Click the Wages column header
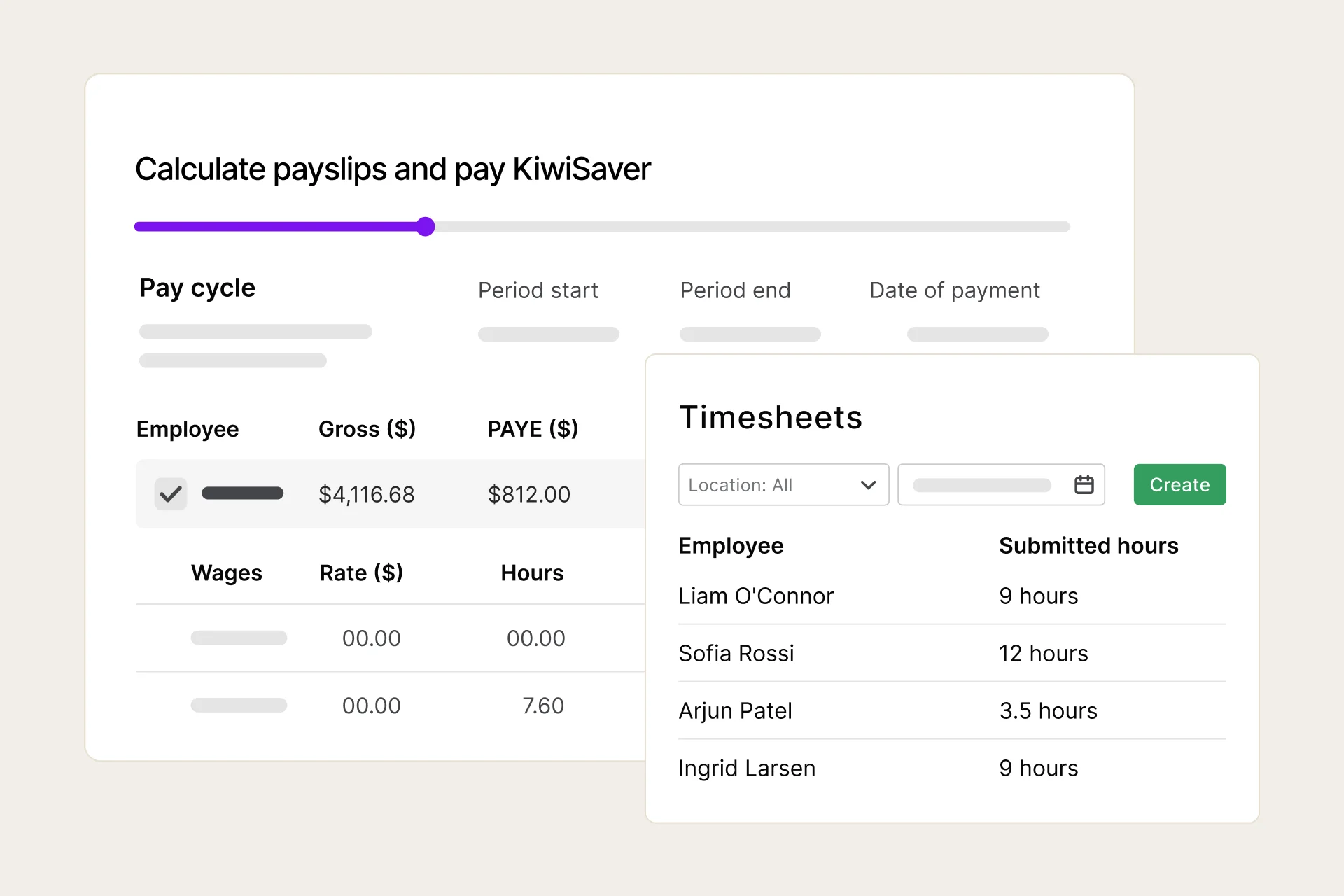 [226, 573]
